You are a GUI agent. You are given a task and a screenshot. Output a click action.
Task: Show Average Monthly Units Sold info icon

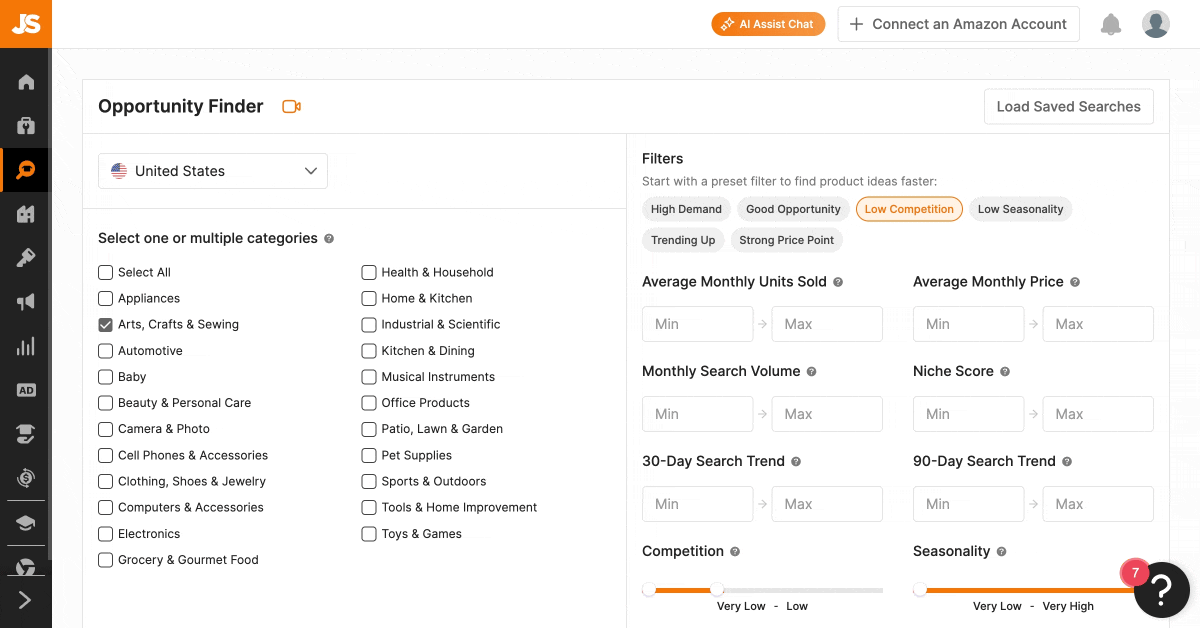pyautogui.click(x=838, y=282)
